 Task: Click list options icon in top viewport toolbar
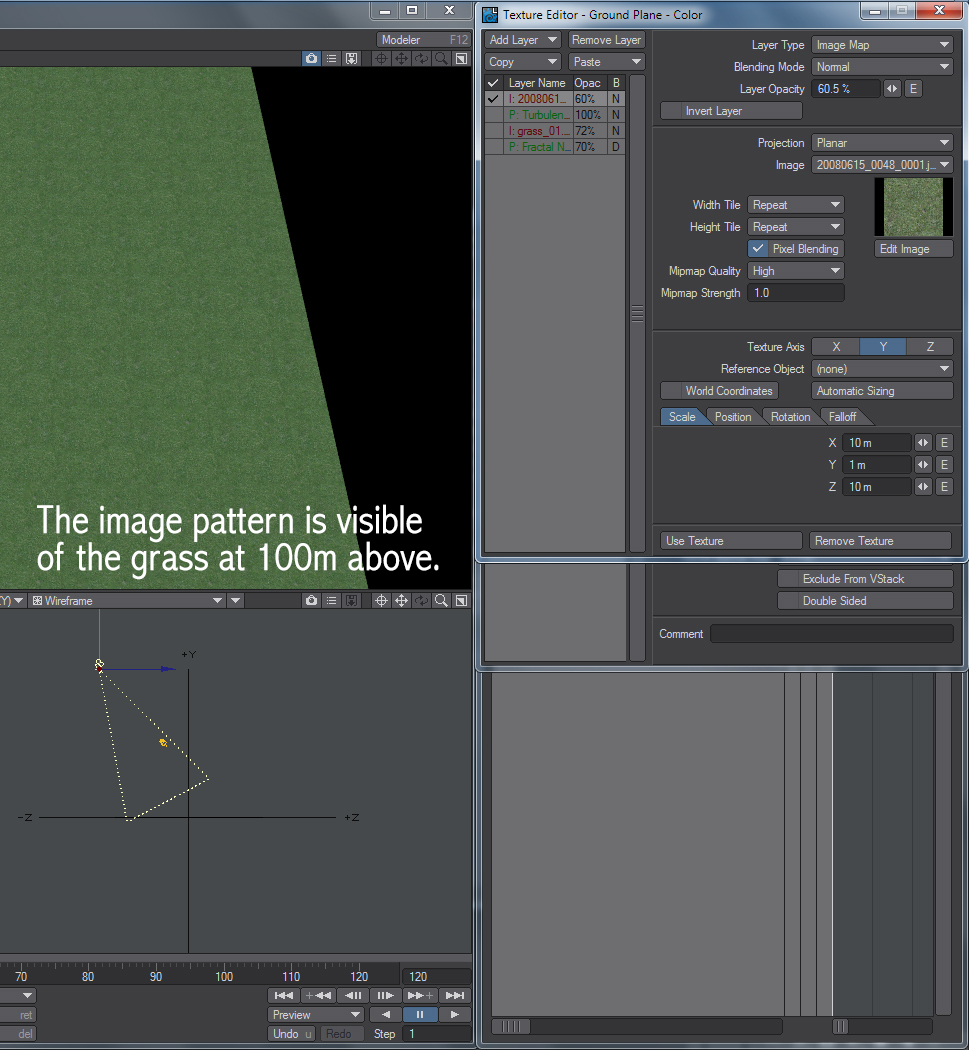331,59
